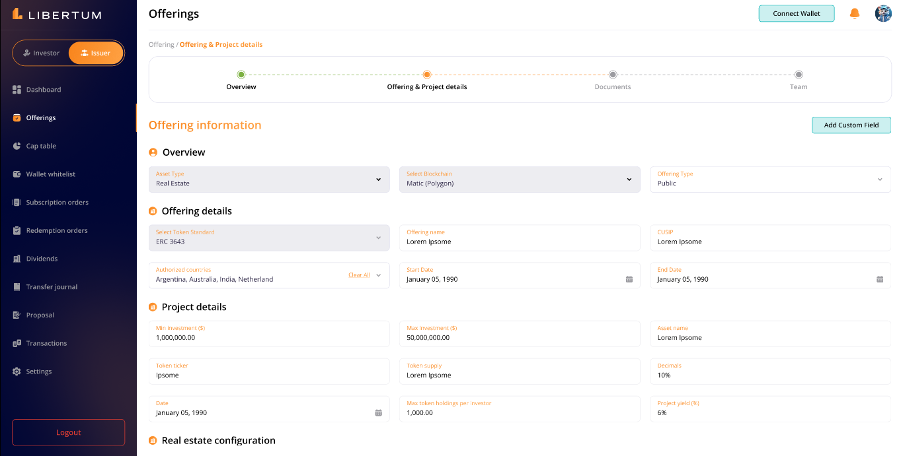
Task: Click the Dashboard sidebar icon
Action: point(17,90)
